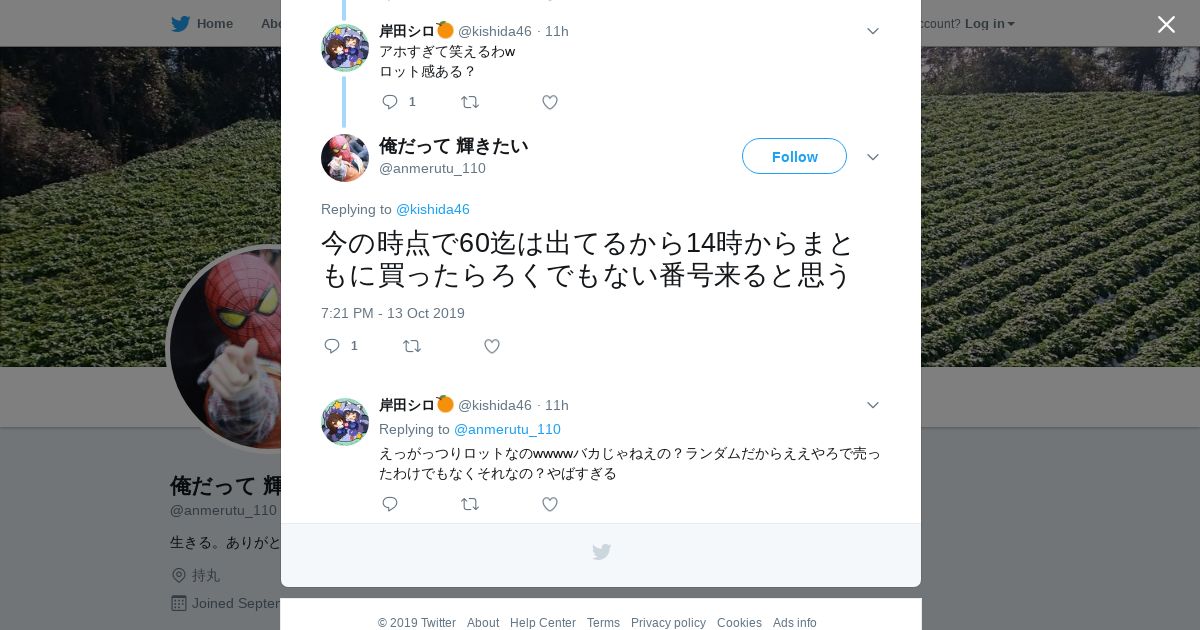Like the main tweet with the heart icon
Image resolution: width=1200 pixels, height=630 pixels.
tap(492, 346)
